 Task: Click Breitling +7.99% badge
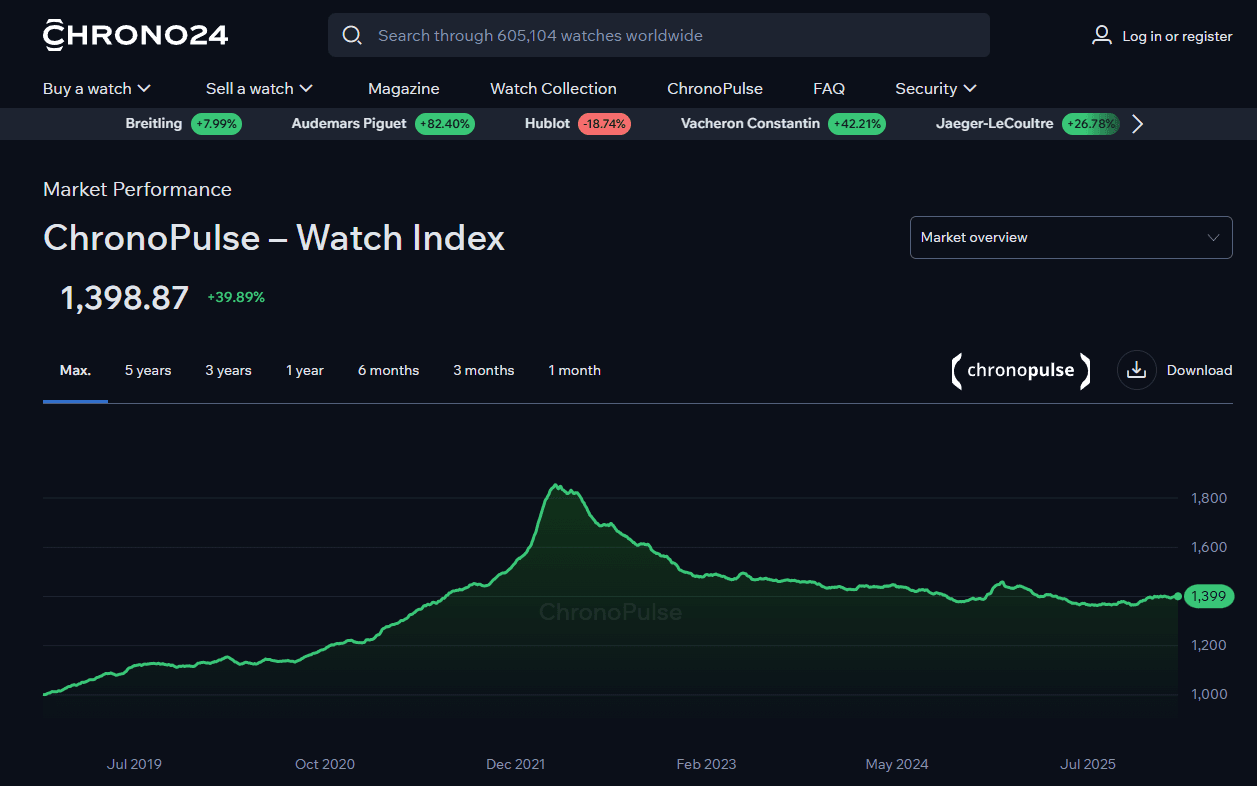pos(217,124)
